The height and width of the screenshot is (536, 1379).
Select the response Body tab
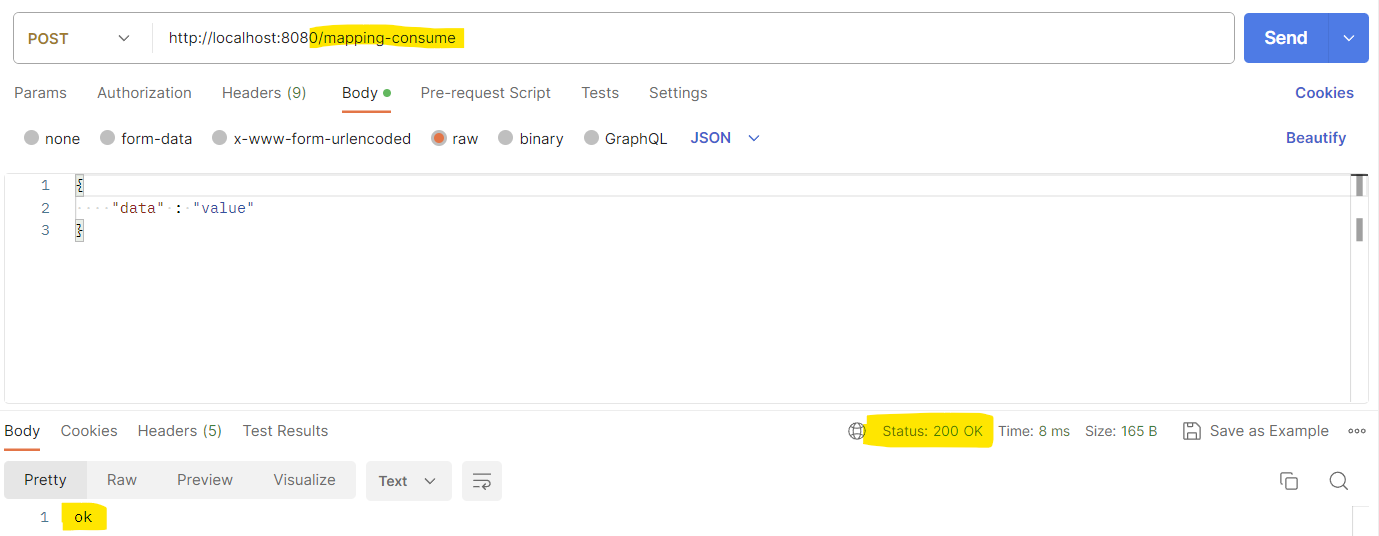[22, 431]
